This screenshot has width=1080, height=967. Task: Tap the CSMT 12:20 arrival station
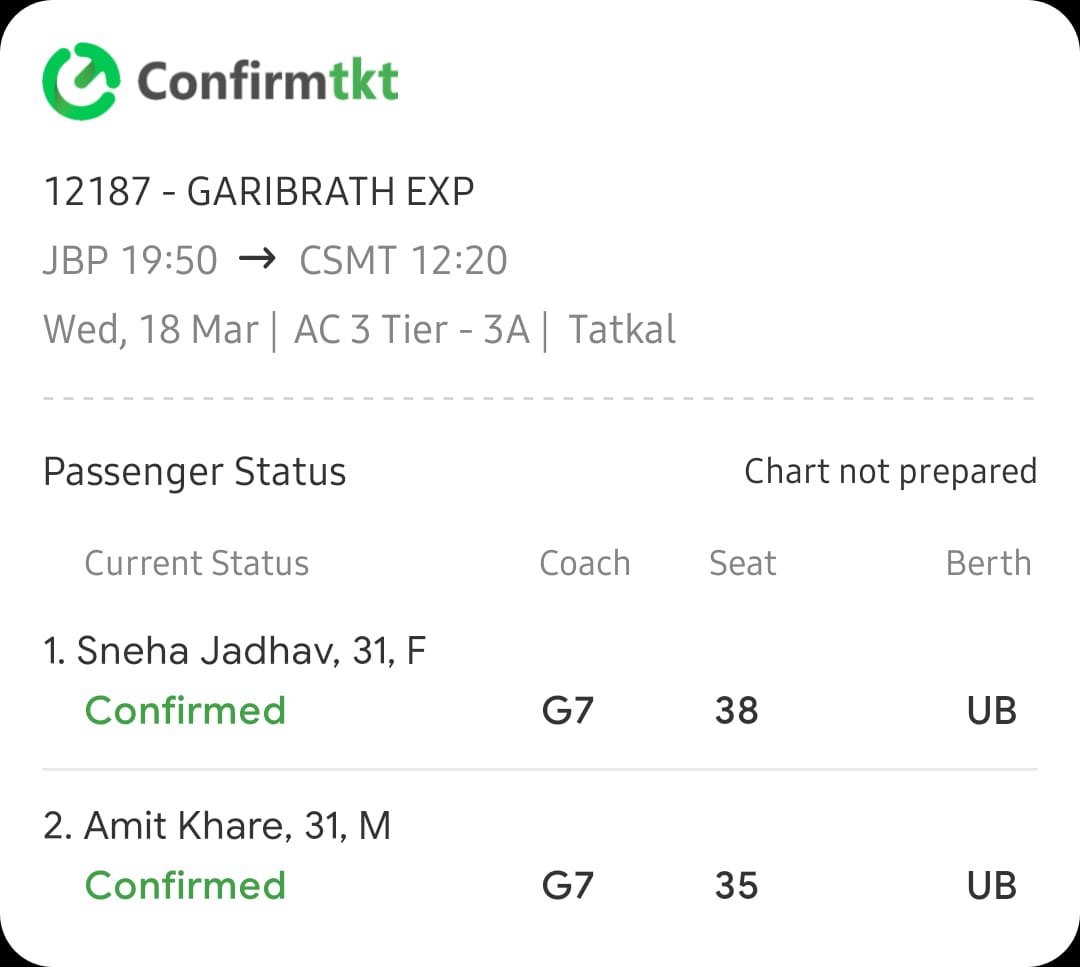[404, 260]
